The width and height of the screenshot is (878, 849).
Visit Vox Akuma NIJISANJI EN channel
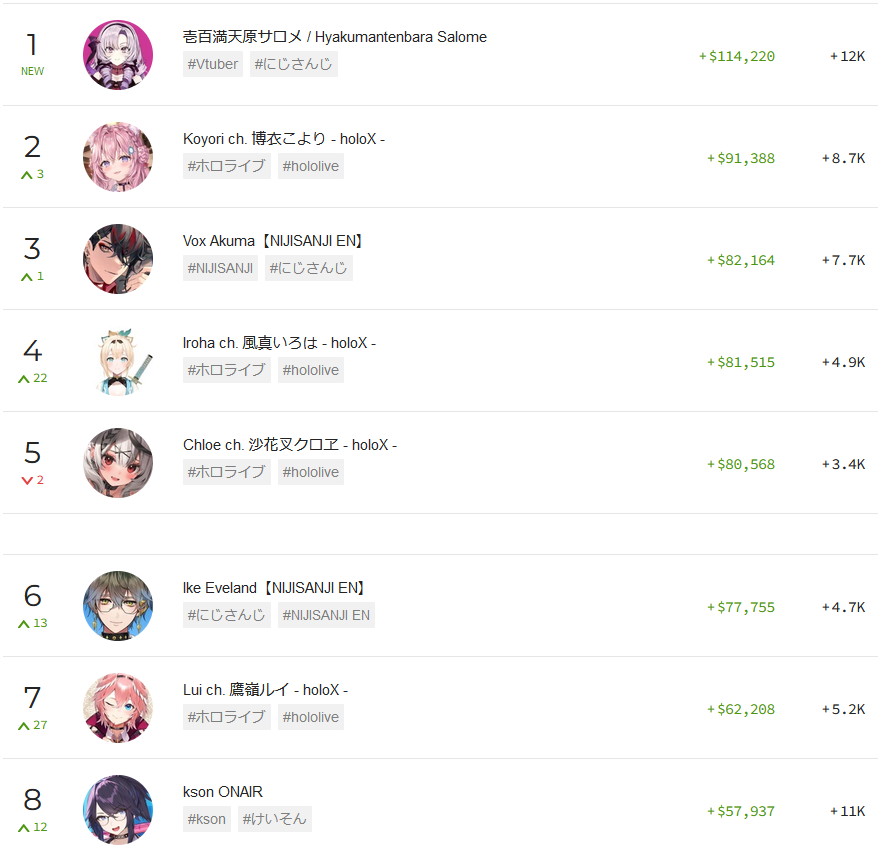pyautogui.click(x=274, y=241)
